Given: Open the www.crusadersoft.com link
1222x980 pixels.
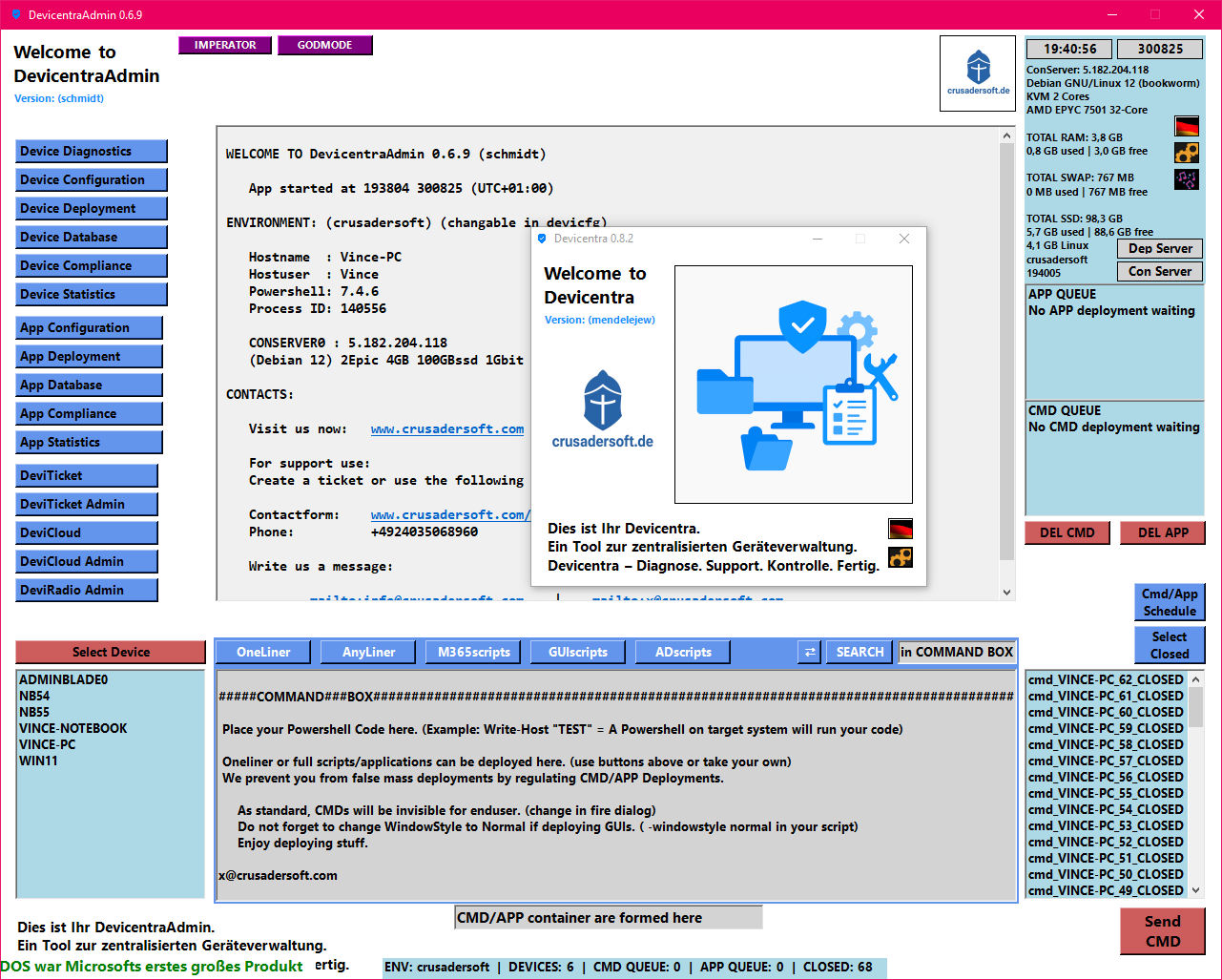Looking at the screenshot, I should coord(446,429).
